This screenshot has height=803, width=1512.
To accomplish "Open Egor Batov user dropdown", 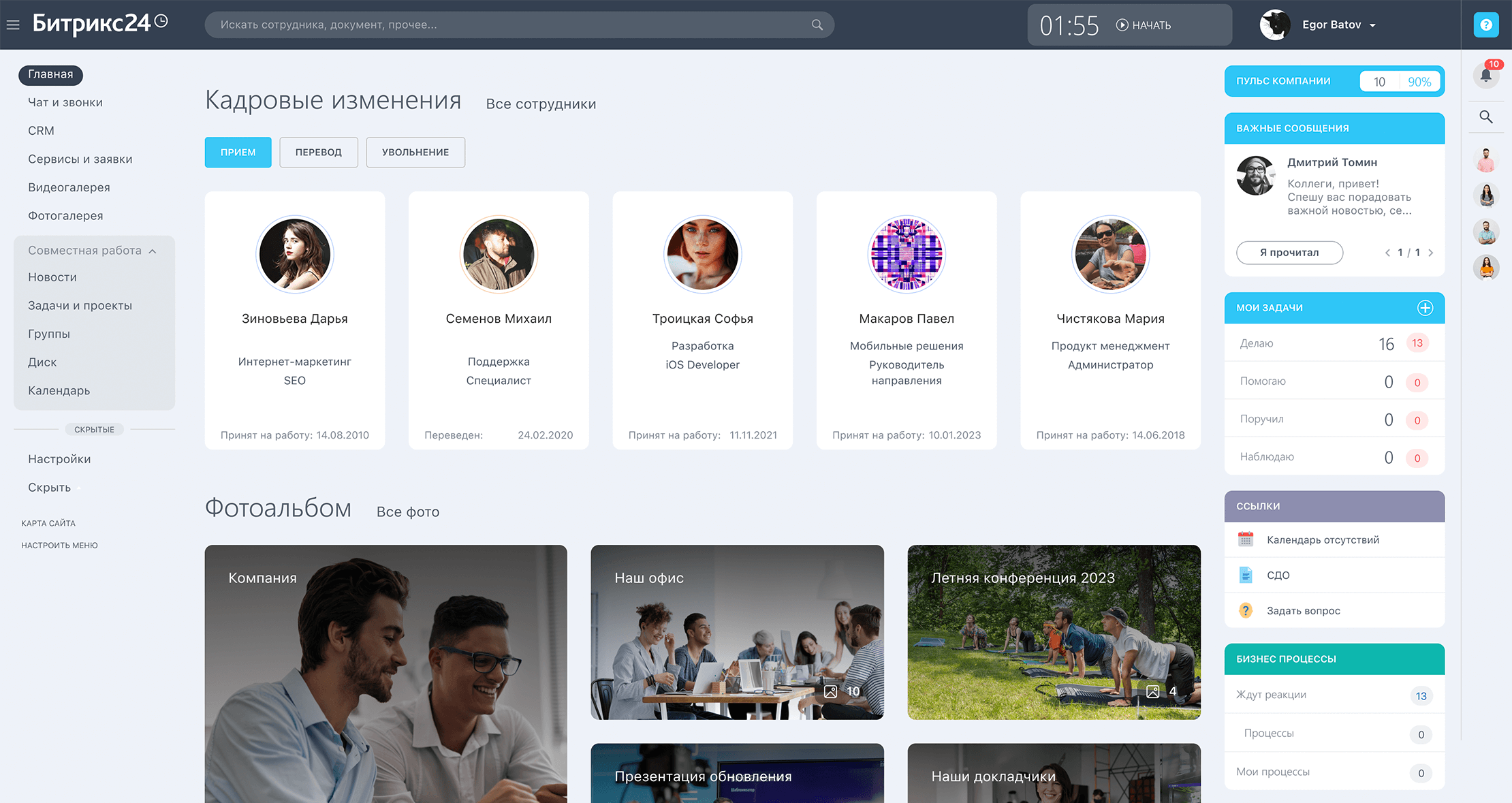I will [1331, 25].
